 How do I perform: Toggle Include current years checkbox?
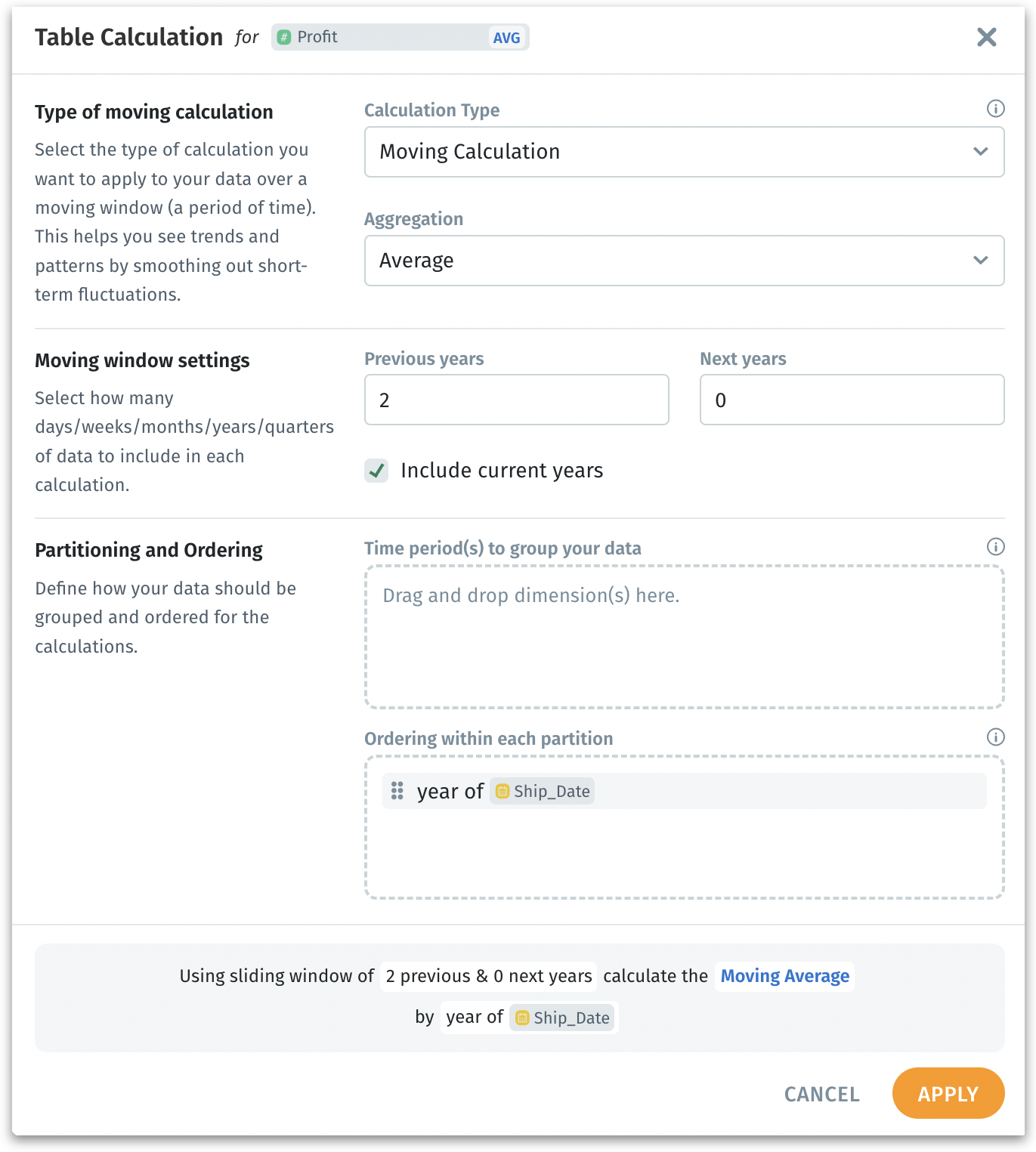[x=376, y=471]
